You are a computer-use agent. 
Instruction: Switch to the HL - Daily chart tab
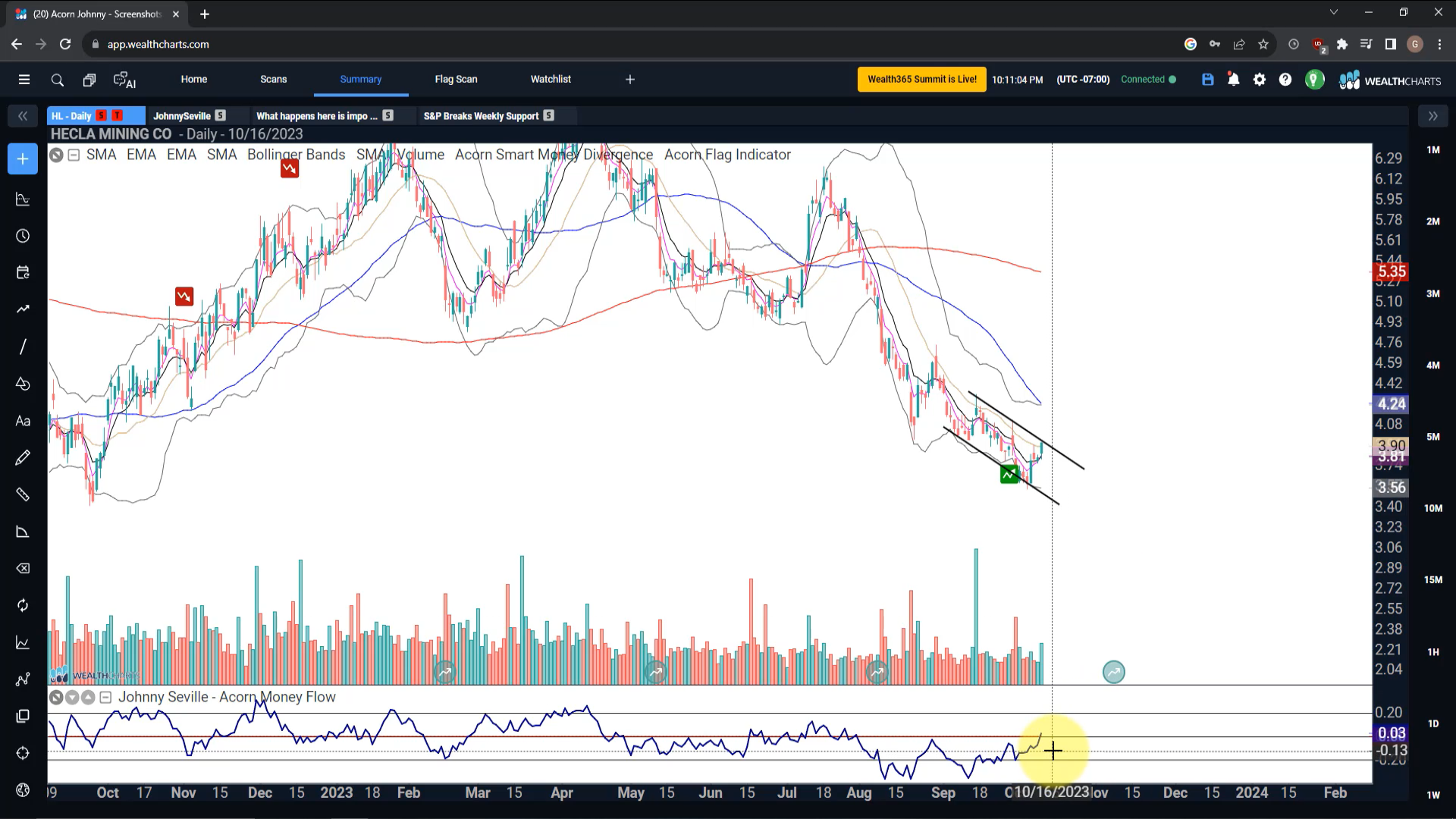coord(96,116)
